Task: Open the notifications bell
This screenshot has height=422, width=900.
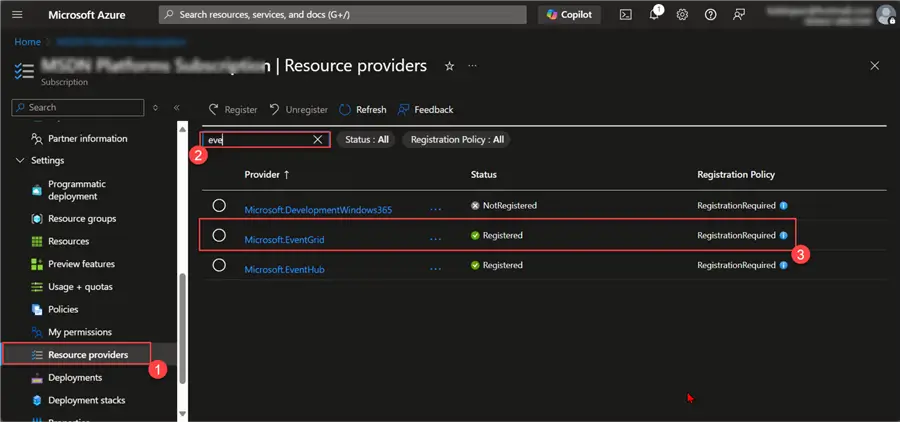Action: click(x=654, y=14)
